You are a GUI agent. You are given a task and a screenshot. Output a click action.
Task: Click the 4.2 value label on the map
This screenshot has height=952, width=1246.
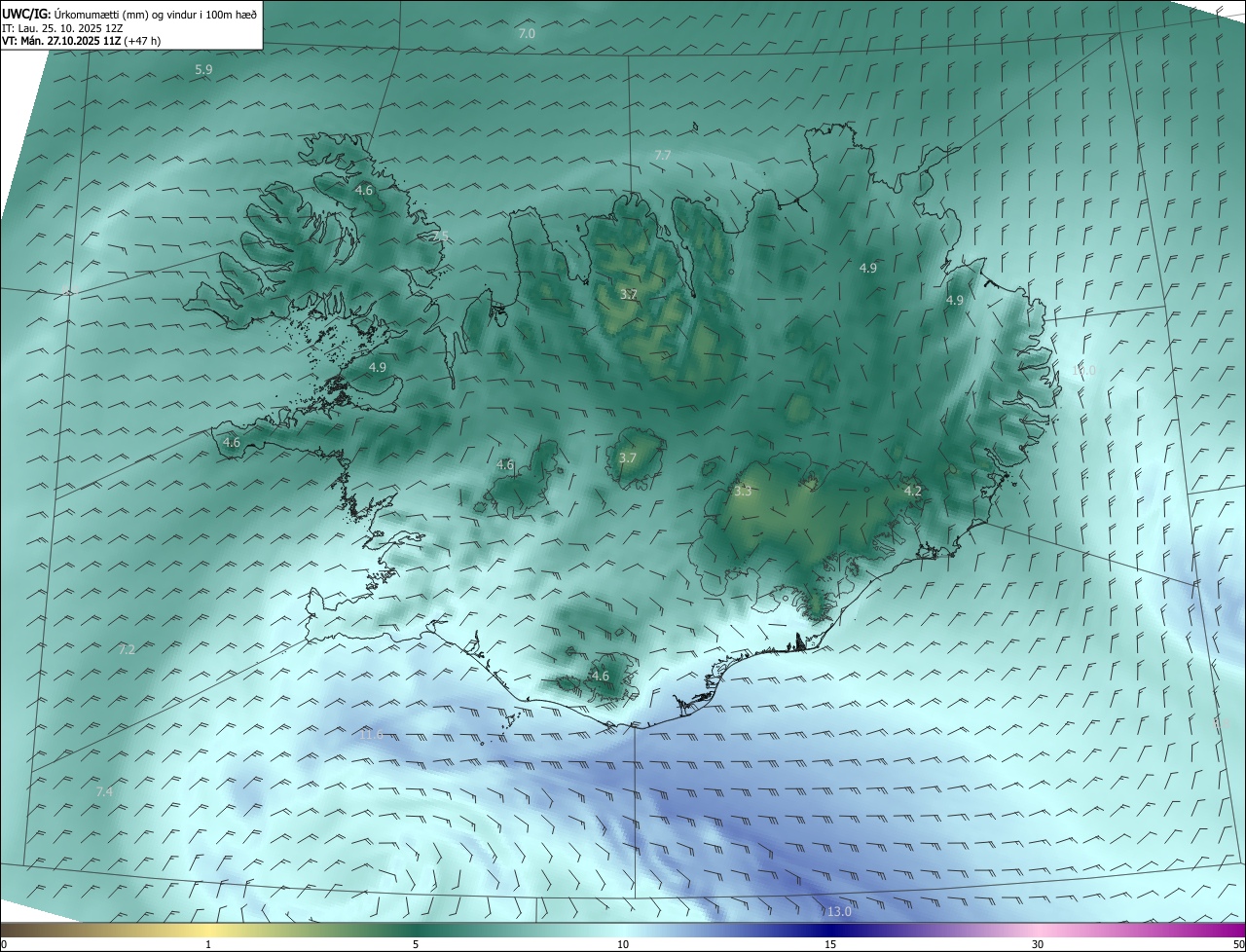click(912, 492)
